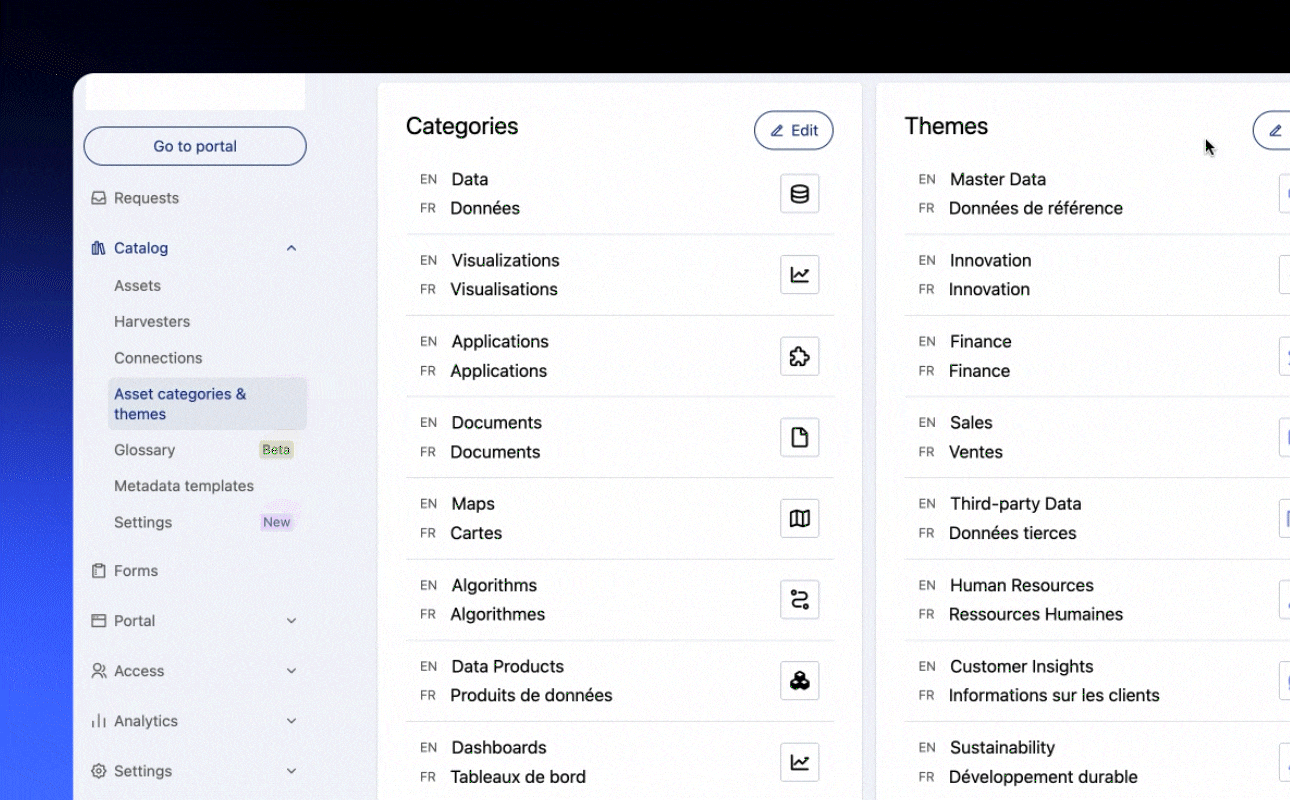
Task: Open Metadata templates in the Catalog menu
Action: point(184,486)
